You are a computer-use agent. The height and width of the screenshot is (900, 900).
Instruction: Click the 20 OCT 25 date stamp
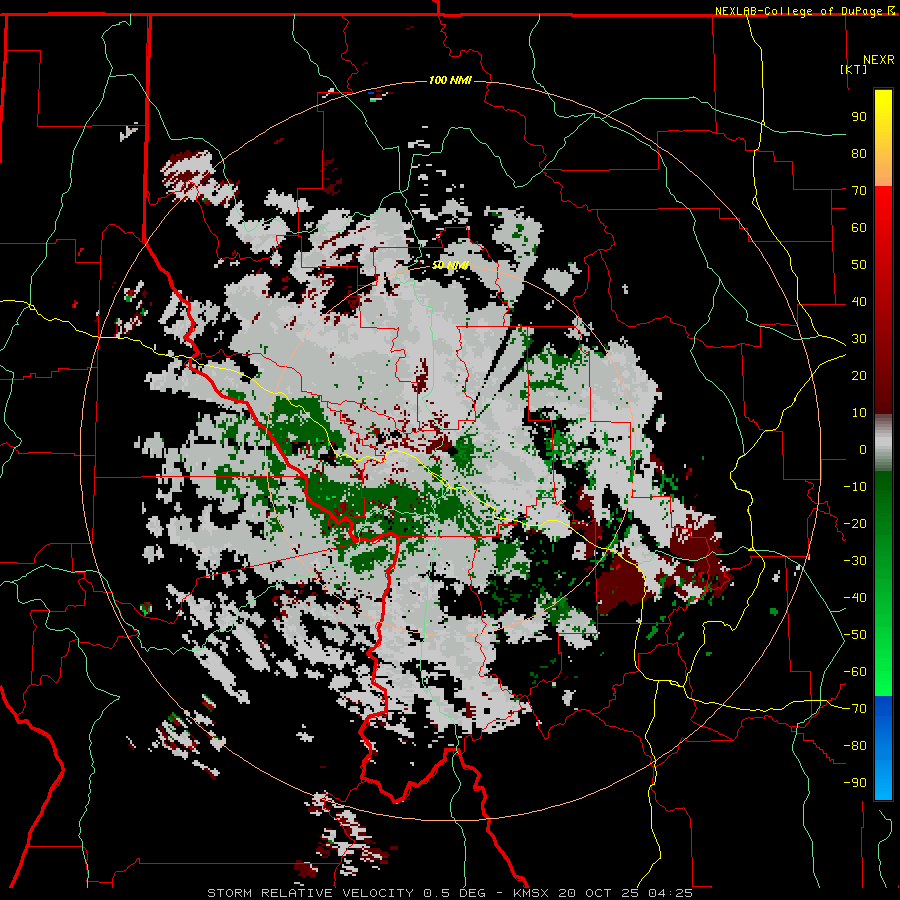pos(599,893)
